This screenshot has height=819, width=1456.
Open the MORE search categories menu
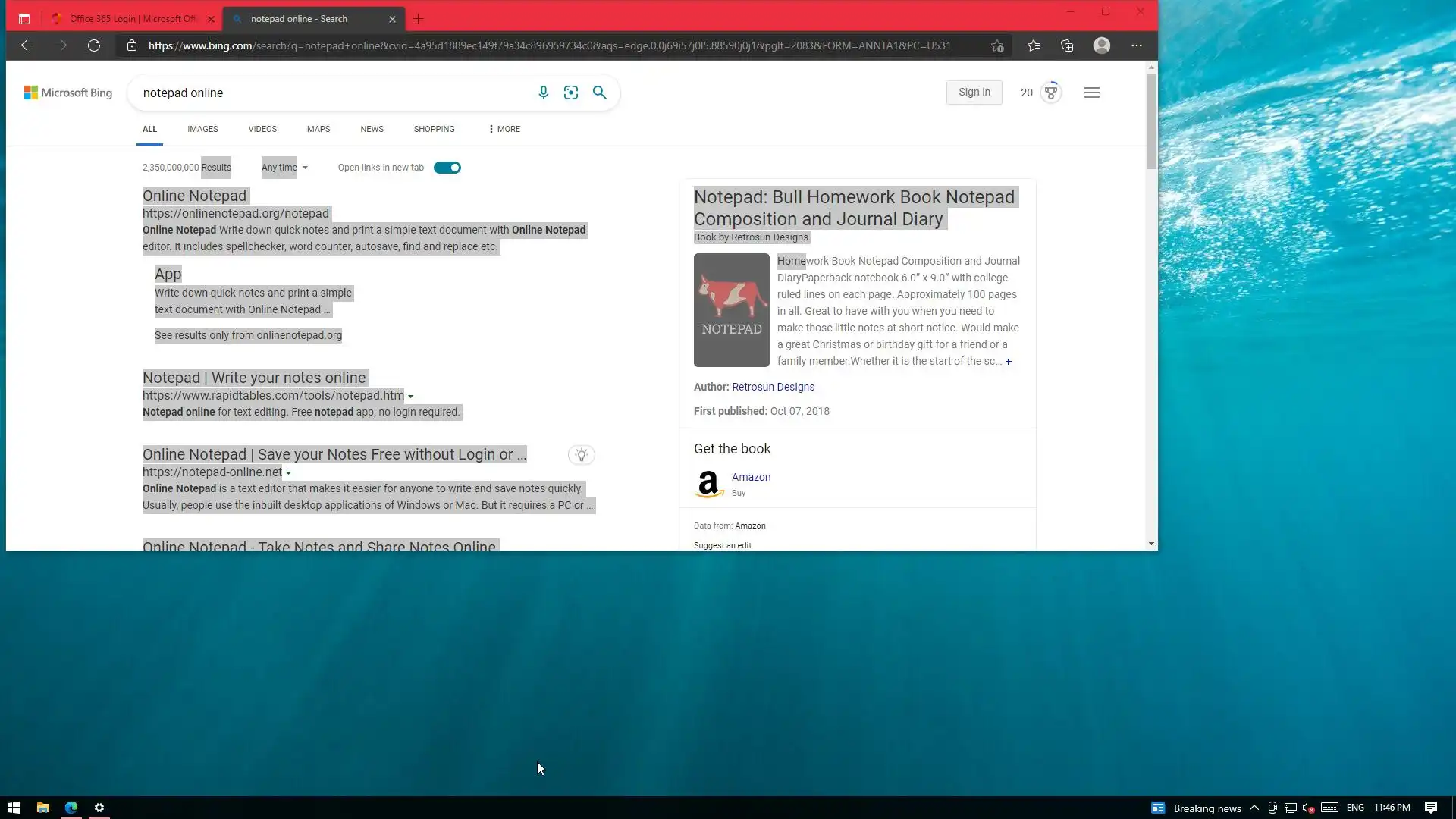point(504,129)
